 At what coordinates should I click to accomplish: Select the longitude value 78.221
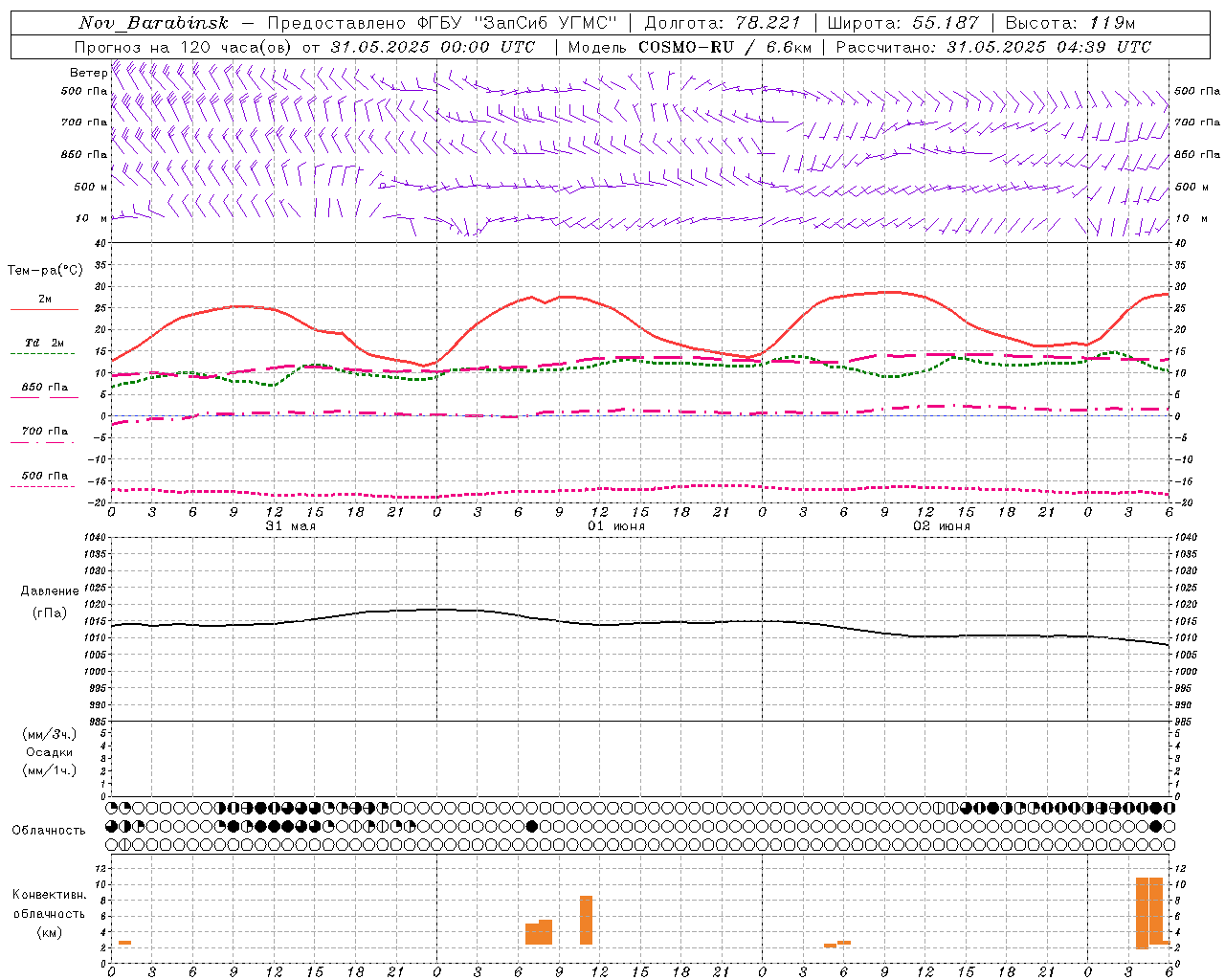point(768,23)
